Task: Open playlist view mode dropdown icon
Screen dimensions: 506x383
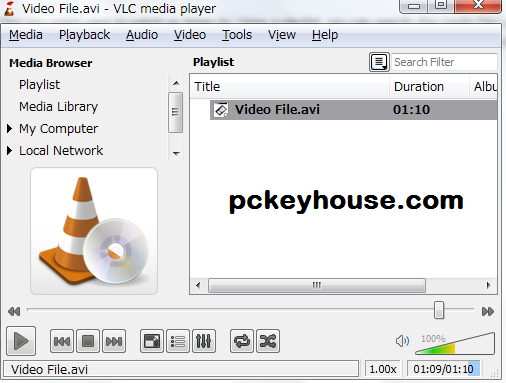Action: click(379, 62)
